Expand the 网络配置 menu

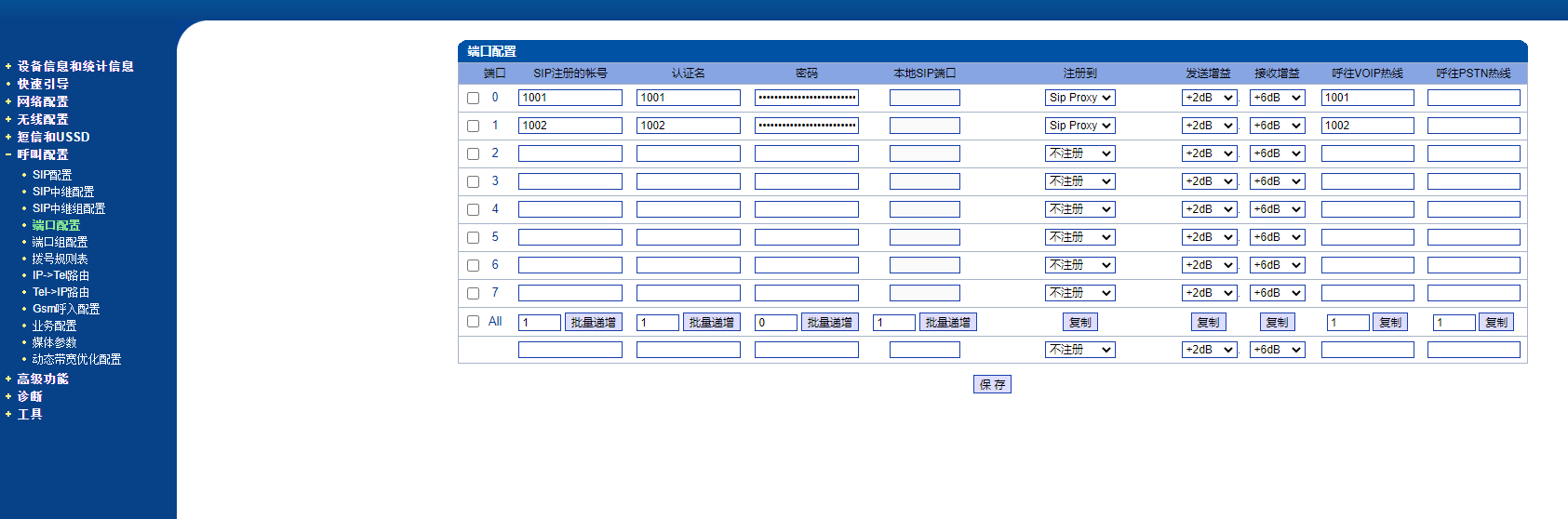43,101
